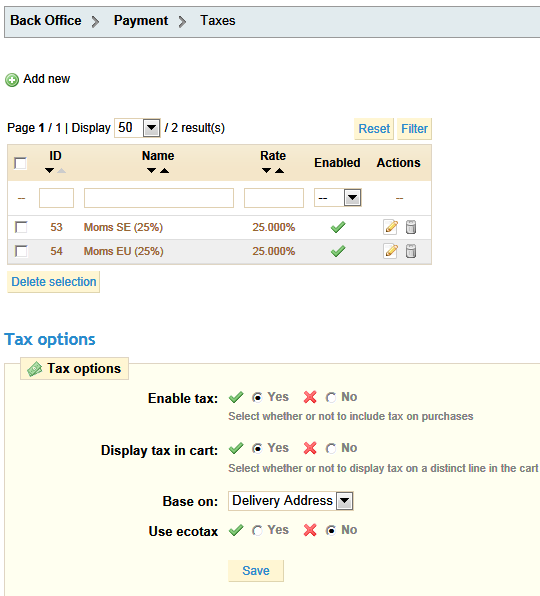
Task: Toggle enabled checkmark for Moms SE (25%)
Action: [338, 227]
